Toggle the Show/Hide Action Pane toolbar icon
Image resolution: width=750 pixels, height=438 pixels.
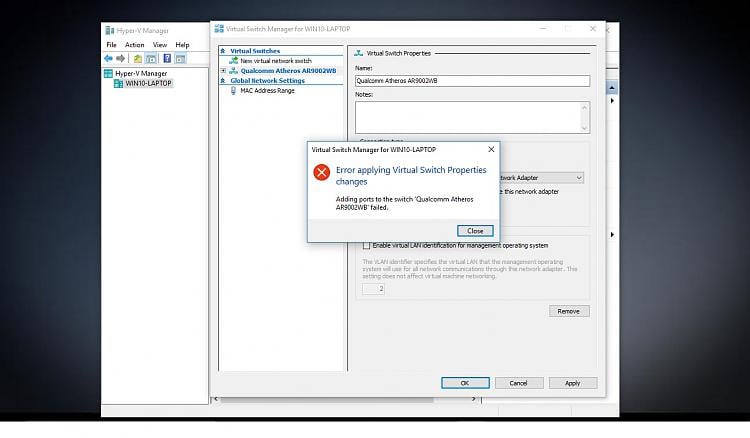pos(180,58)
